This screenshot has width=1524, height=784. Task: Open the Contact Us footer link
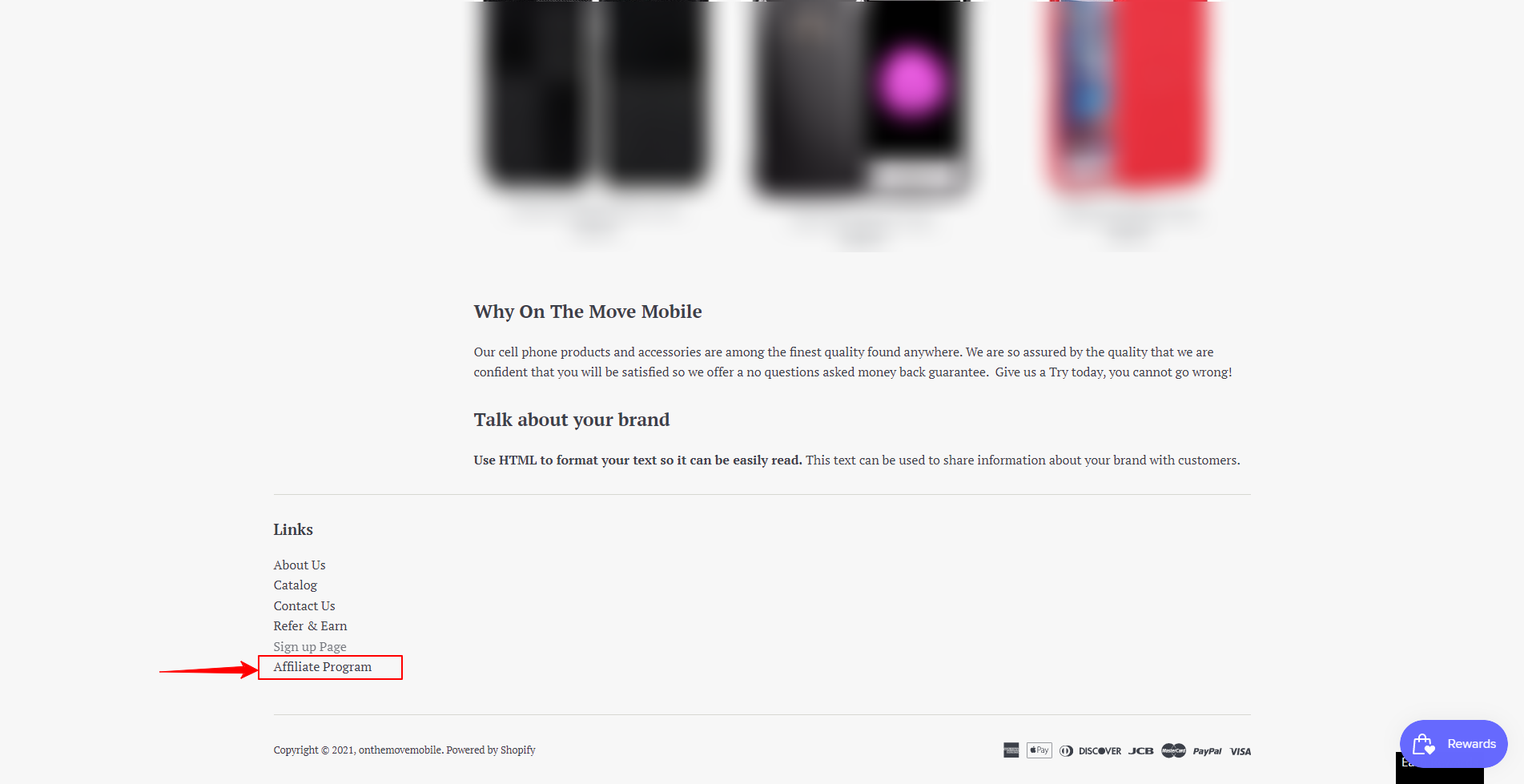[304, 606]
